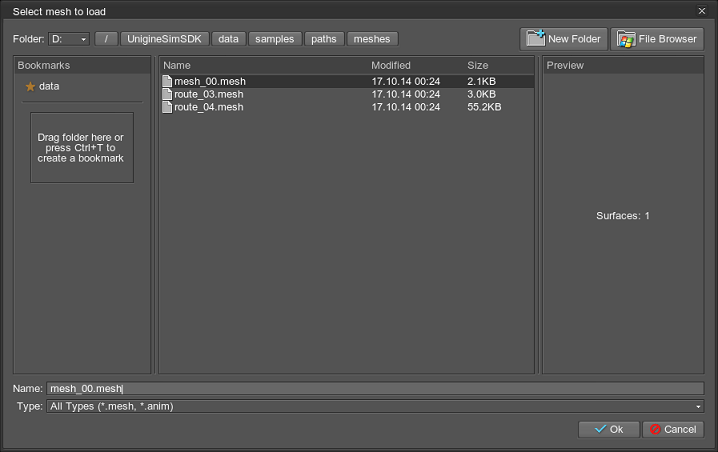Image resolution: width=718 pixels, height=452 pixels.
Task: Sort files by Name column header
Action: [x=260, y=65]
